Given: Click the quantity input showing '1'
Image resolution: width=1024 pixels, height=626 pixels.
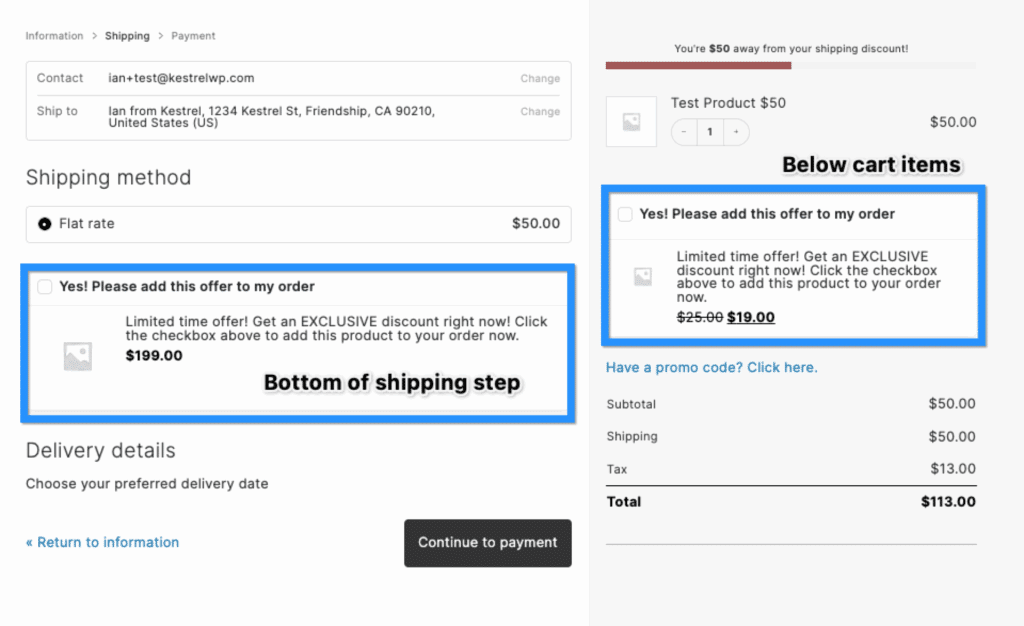Looking at the screenshot, I should click(x=709, y=131).
